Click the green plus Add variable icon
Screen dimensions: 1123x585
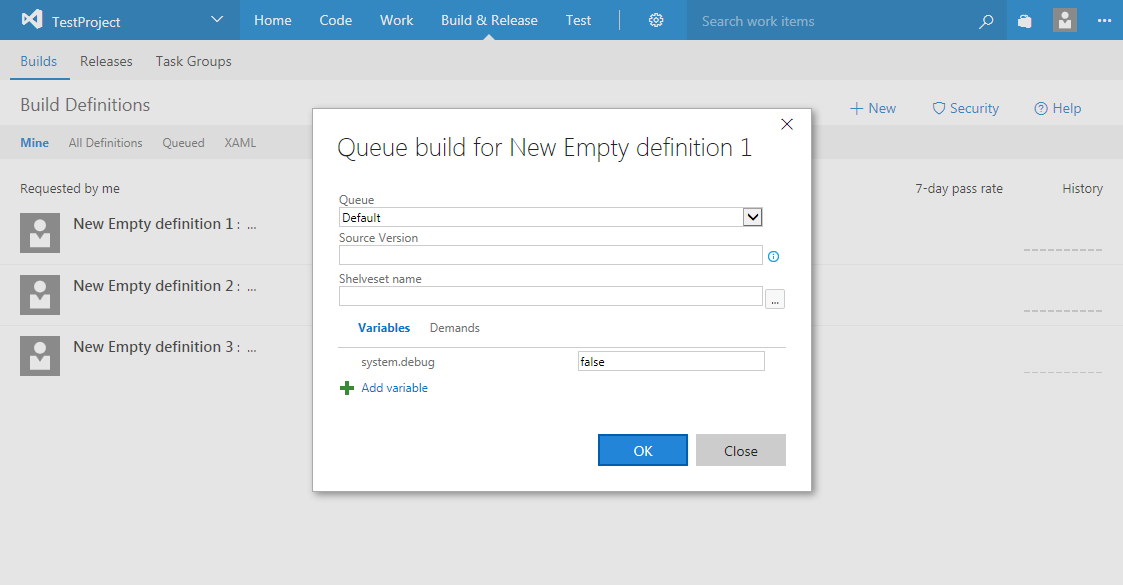(x=347, y=388)
